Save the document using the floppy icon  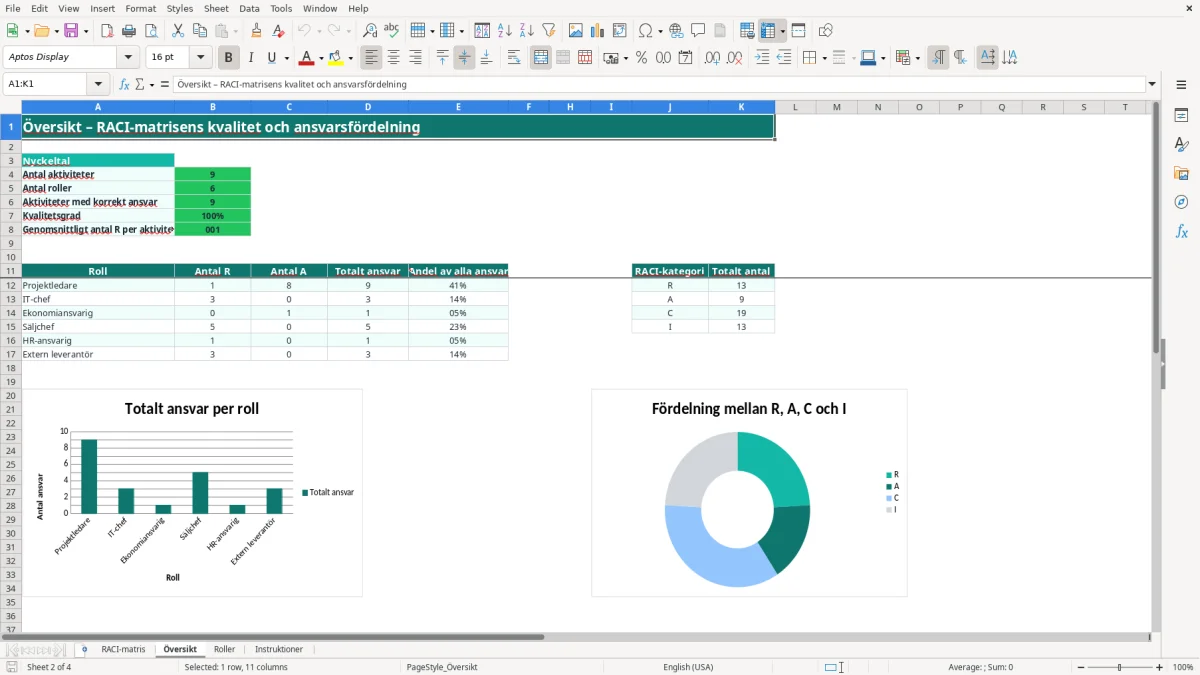(x=71, y=31)
